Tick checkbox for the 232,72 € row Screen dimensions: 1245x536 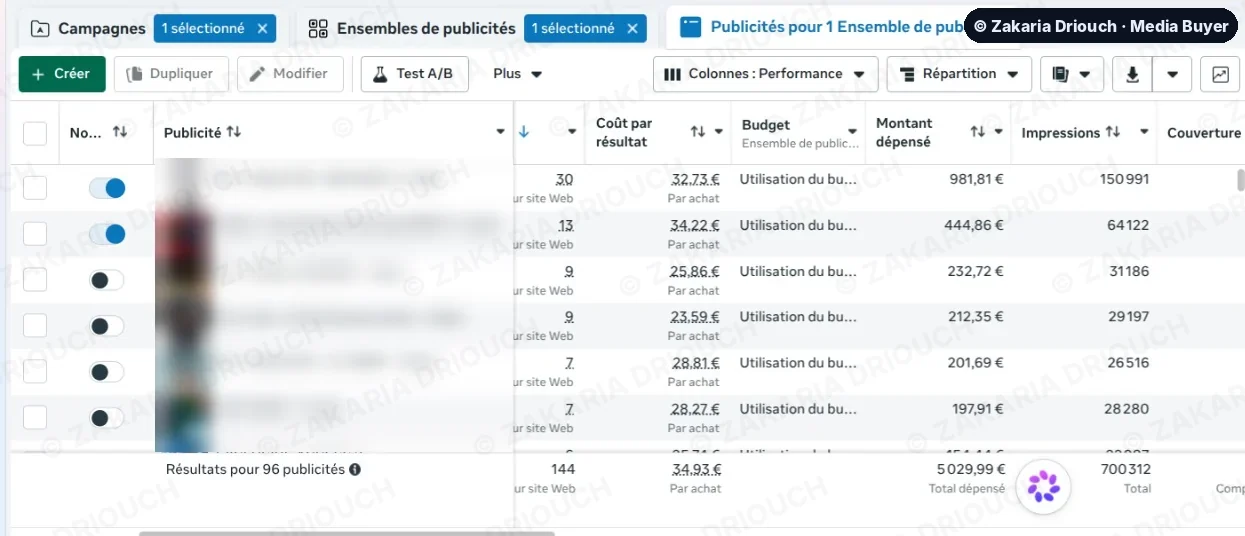click(x=35, y=280)
